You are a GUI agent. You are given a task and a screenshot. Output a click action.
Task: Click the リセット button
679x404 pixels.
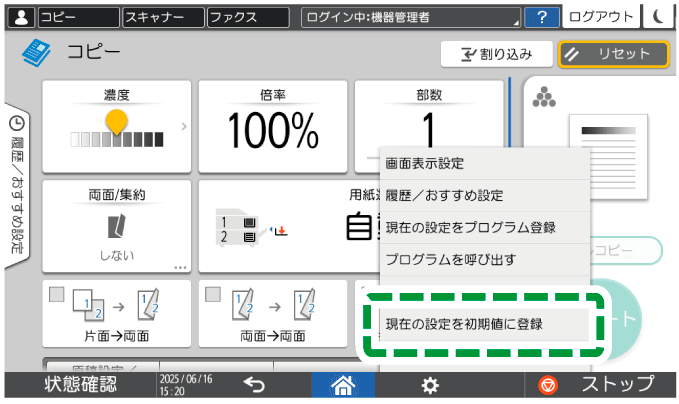tap(614, 54)
